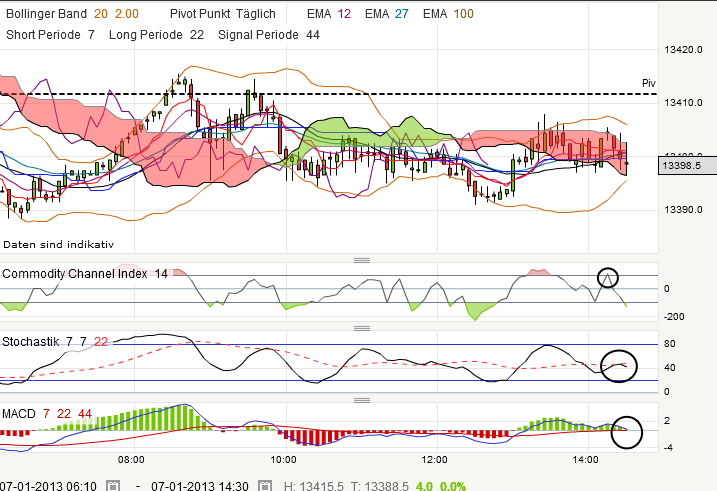Select the EMA 27 setting

387,14
